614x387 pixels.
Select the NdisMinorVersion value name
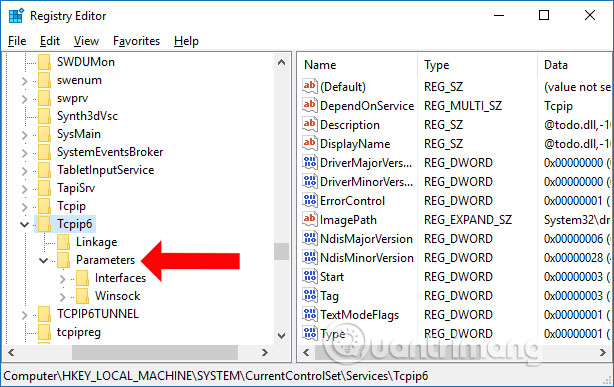click(x=367, y=258)
